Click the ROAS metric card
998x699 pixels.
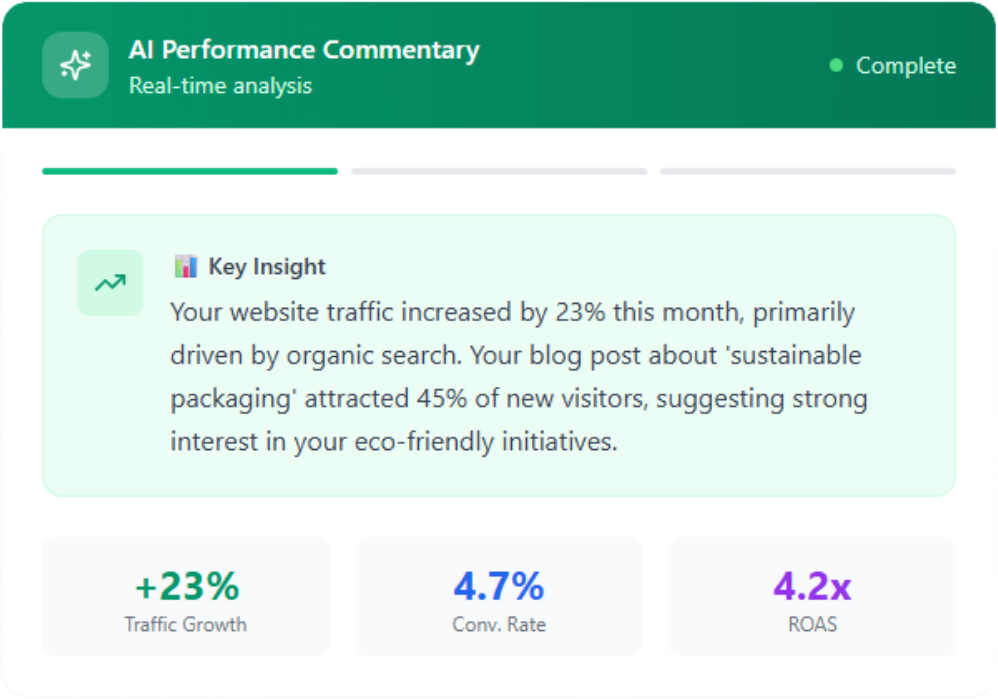pyautogui.click(x=812, y=596)
